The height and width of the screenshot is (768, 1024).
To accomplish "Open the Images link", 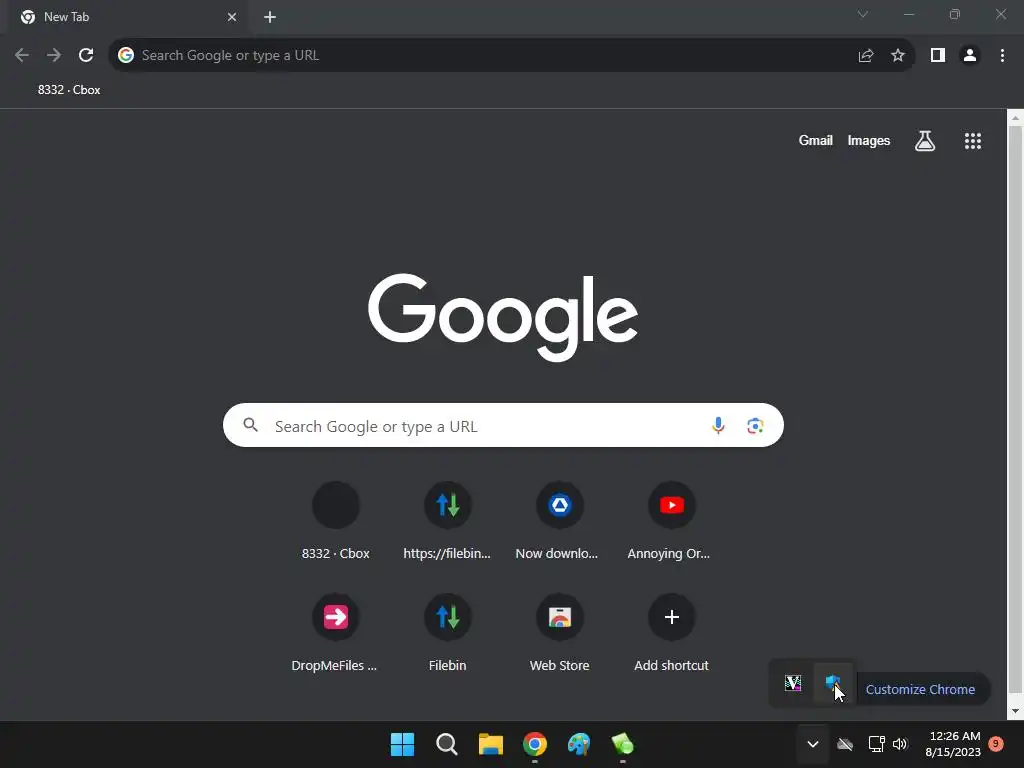I will (869, 140).
